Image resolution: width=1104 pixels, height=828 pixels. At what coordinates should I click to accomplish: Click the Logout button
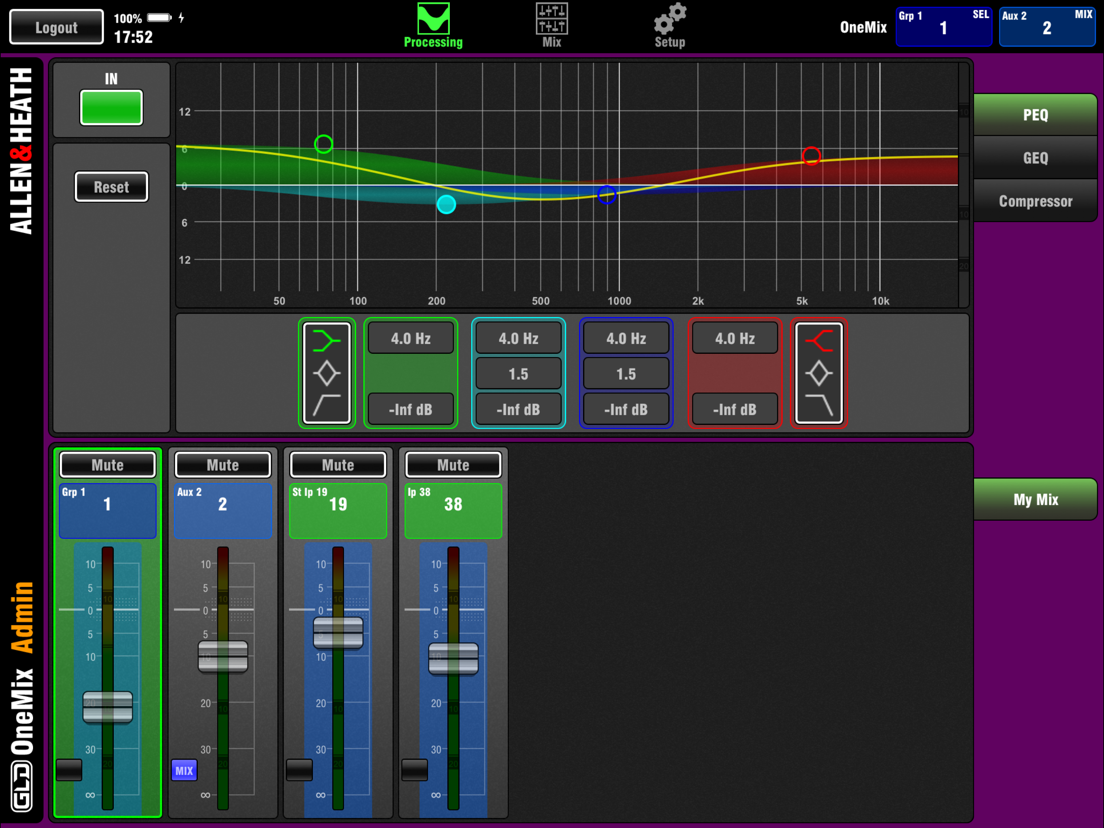[x=56, y=27]
